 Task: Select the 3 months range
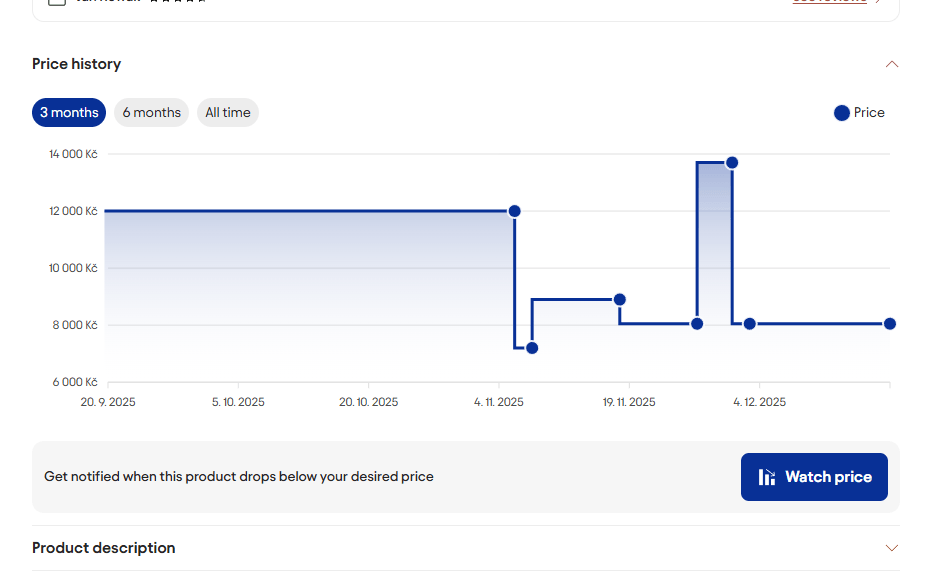[69, 113]
